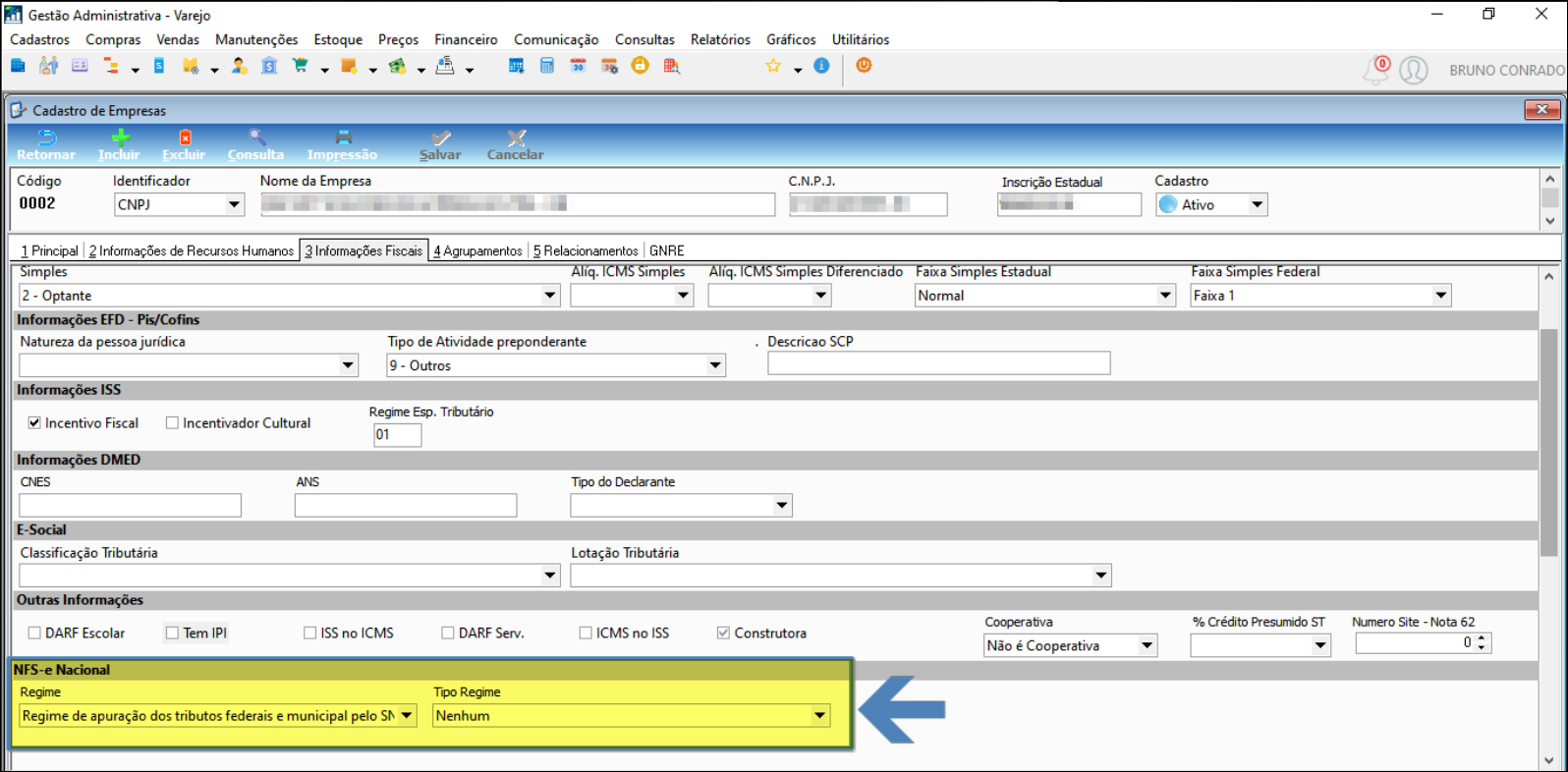Open the calculator icon in toolbar
The image size is (1568, 772).
tap(547, 66)
